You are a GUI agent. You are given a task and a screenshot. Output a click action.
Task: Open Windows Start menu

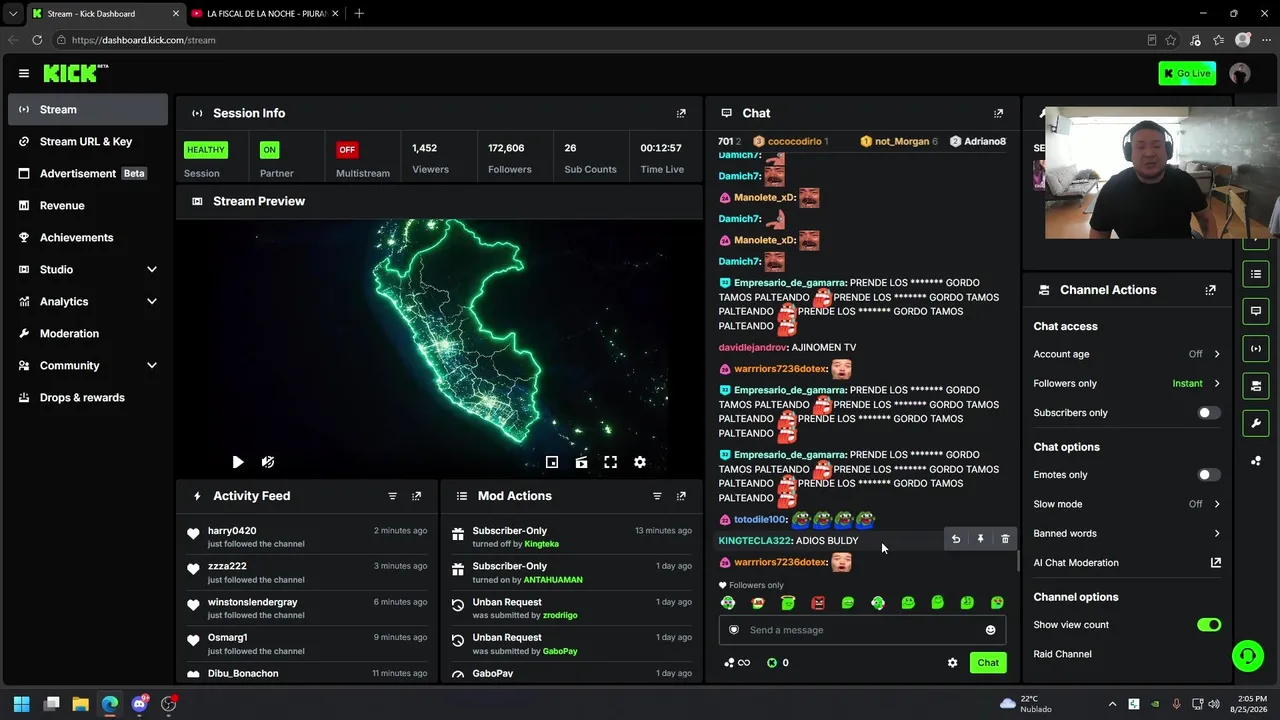[21, 704]
